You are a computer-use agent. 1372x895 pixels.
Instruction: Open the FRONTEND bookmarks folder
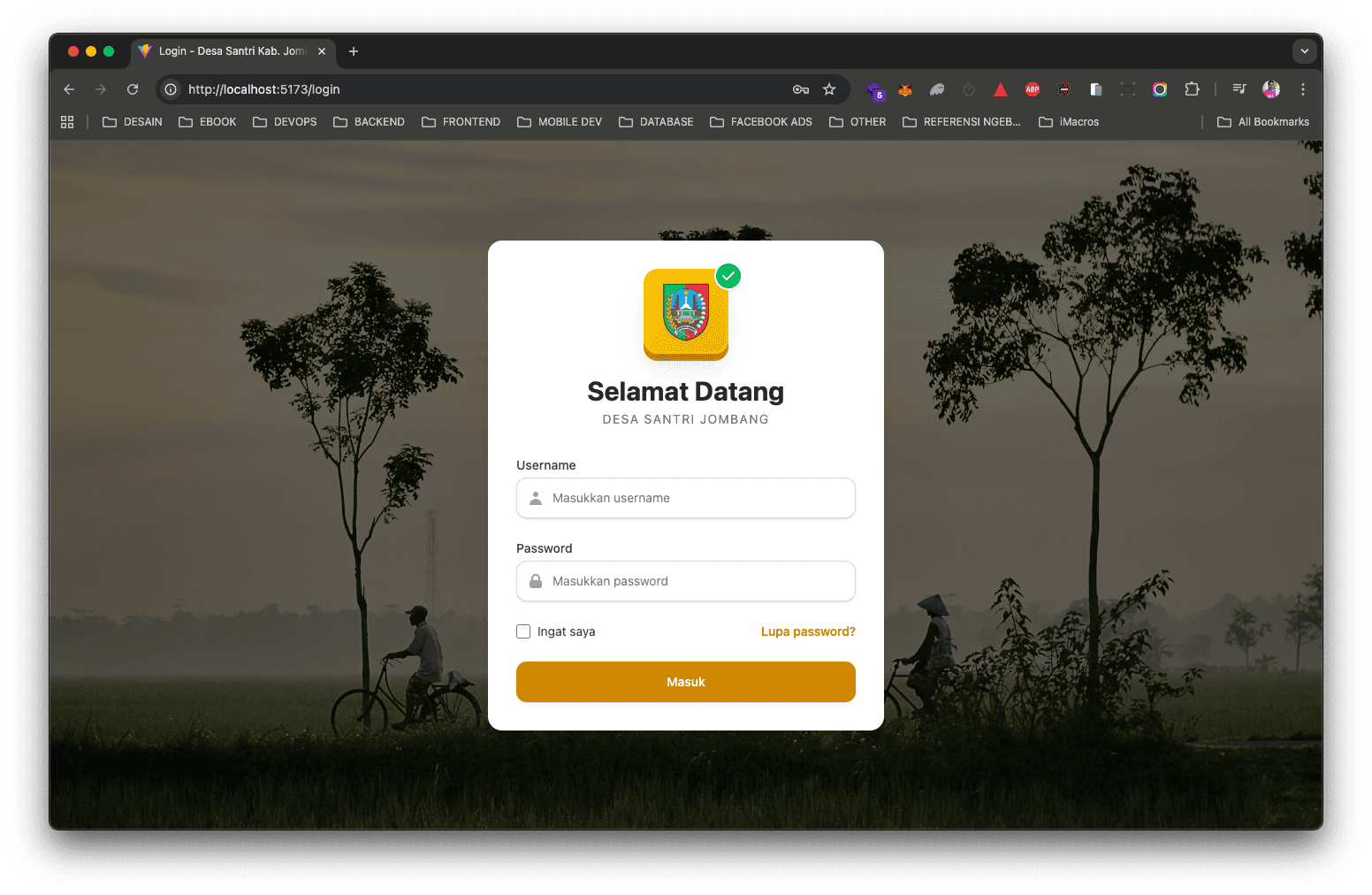click(461, 122)
